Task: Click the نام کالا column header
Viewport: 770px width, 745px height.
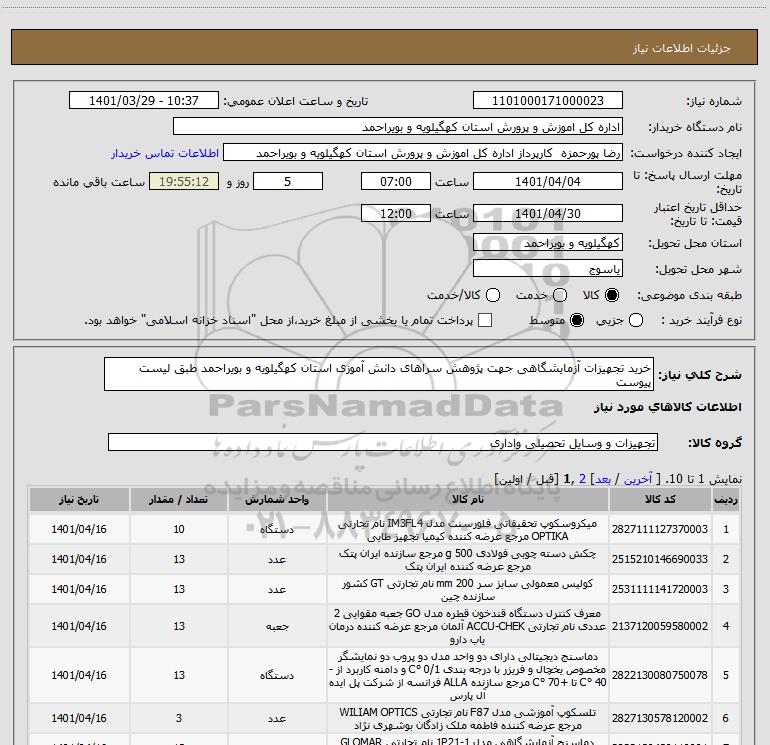Action: 468,499
